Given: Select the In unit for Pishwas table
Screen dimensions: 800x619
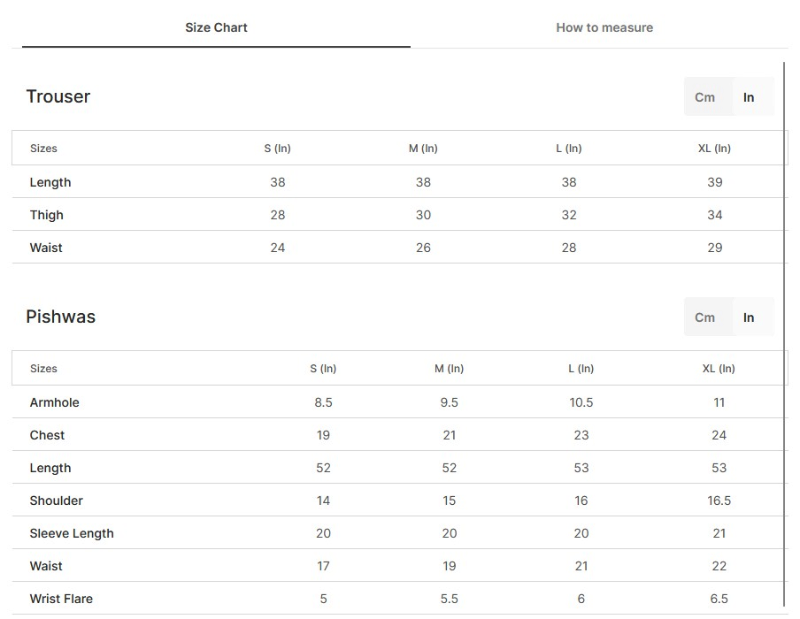Looking at the screenshot, I should tap(749, 317).
